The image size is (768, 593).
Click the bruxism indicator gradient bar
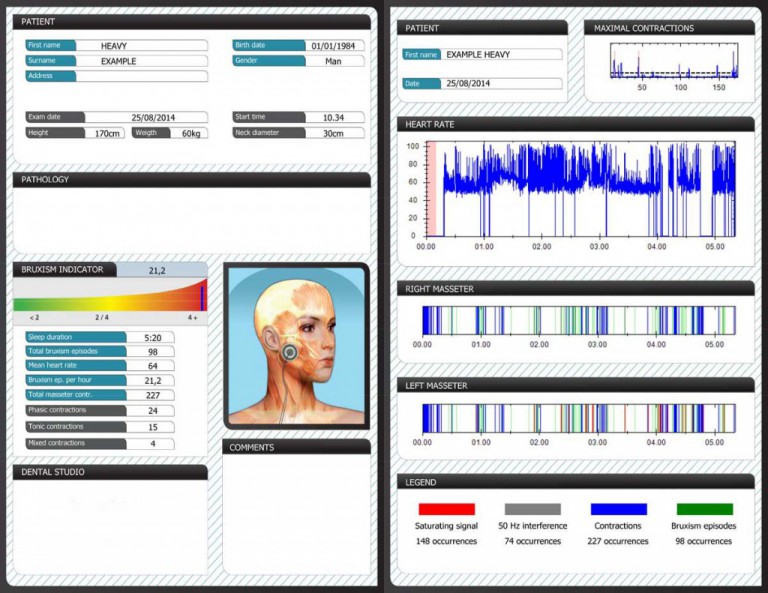[x=110, y=297]
